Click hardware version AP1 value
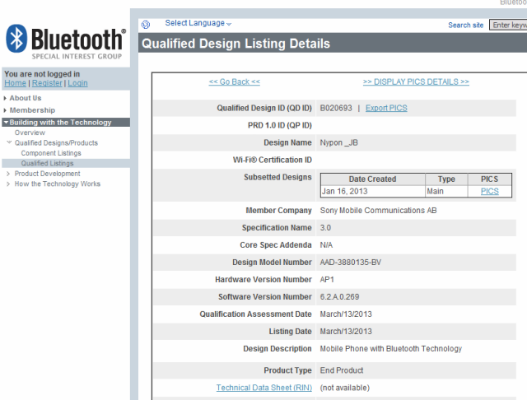 327,280
